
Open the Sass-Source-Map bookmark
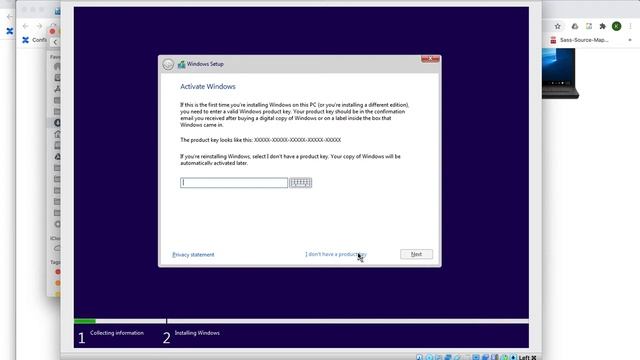580,40
